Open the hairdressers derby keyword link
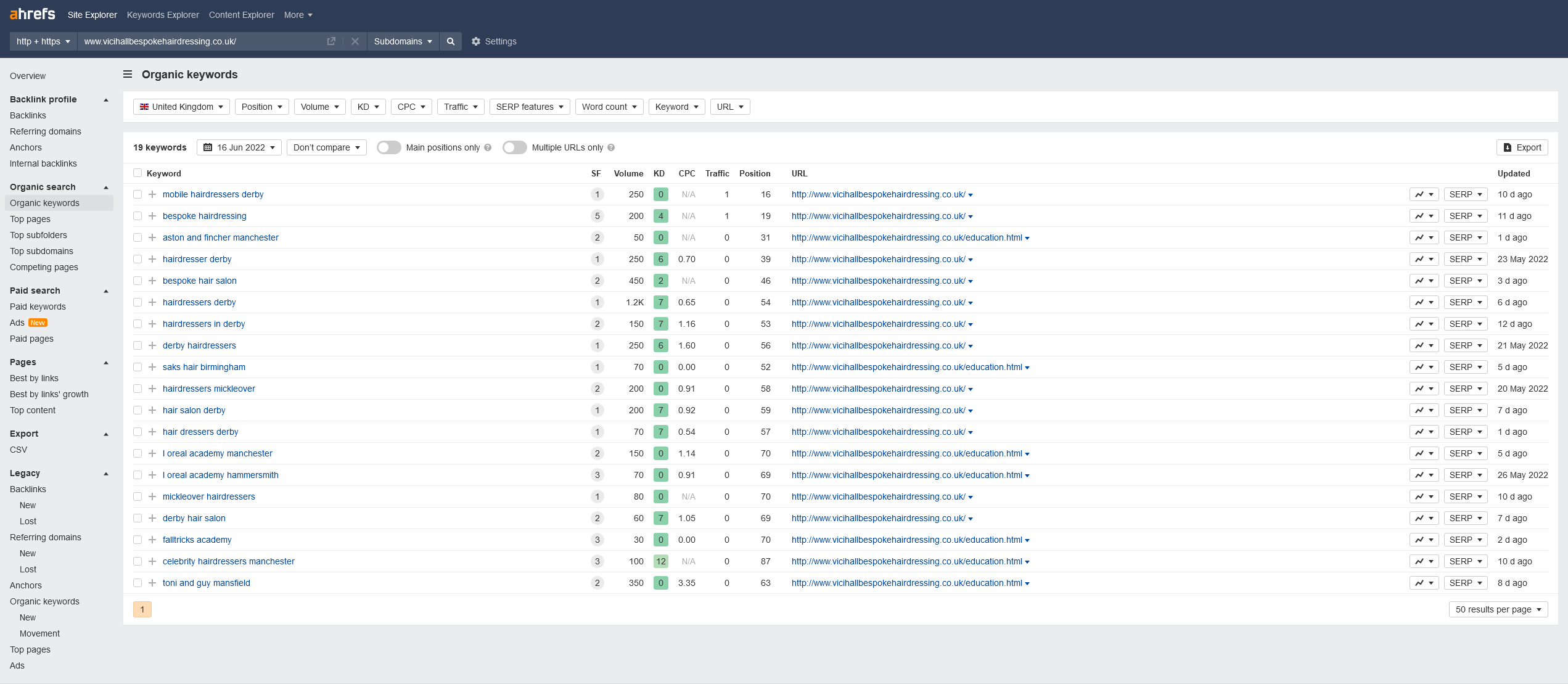Image resolution: width=1568 pixels, height=684 pixels. (x=199, y=302)
